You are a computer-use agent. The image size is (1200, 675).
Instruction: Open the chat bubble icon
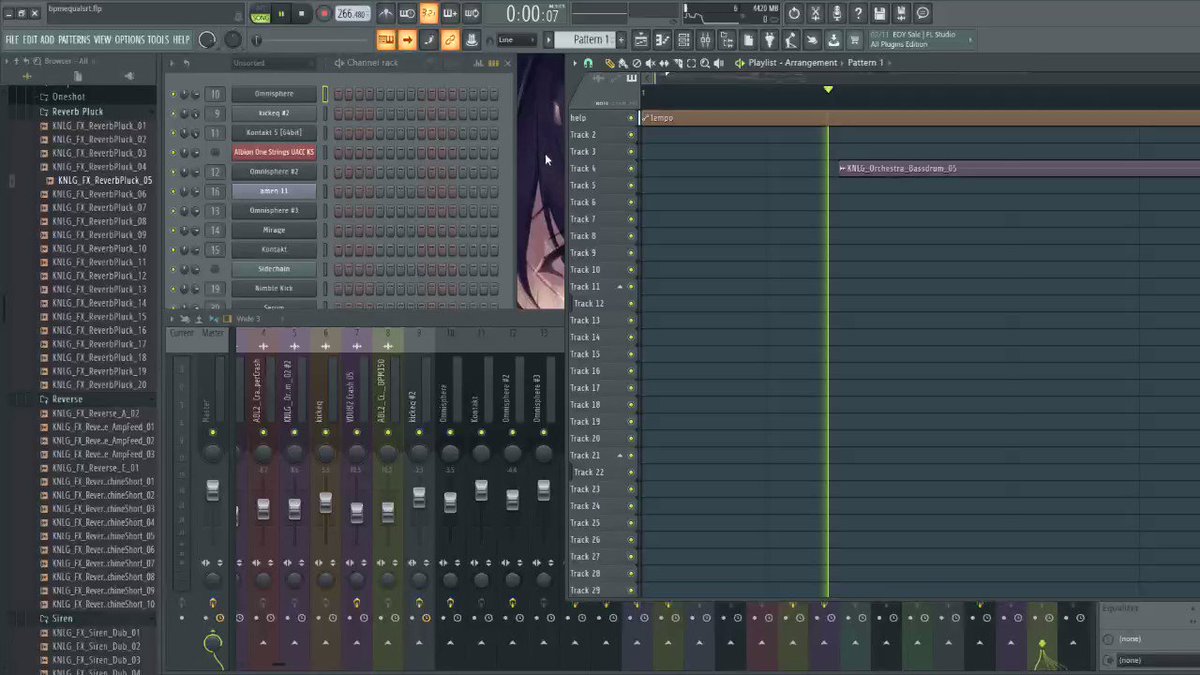tap(923, 13)
